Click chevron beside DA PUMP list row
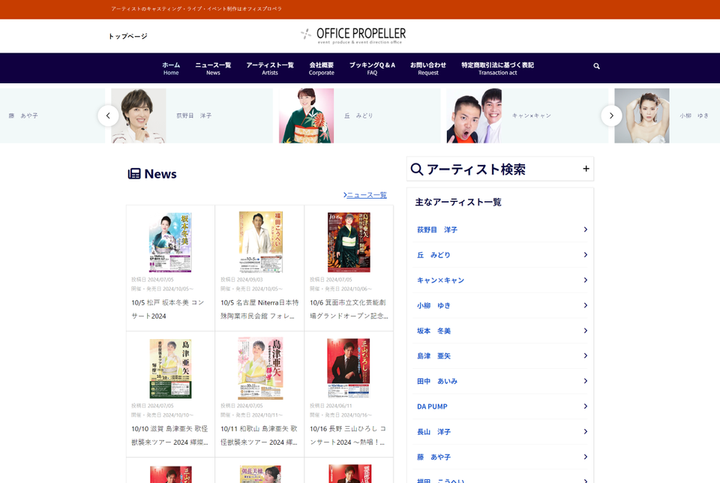Screen dimensions: 720x483 click(x=585, y=406)
